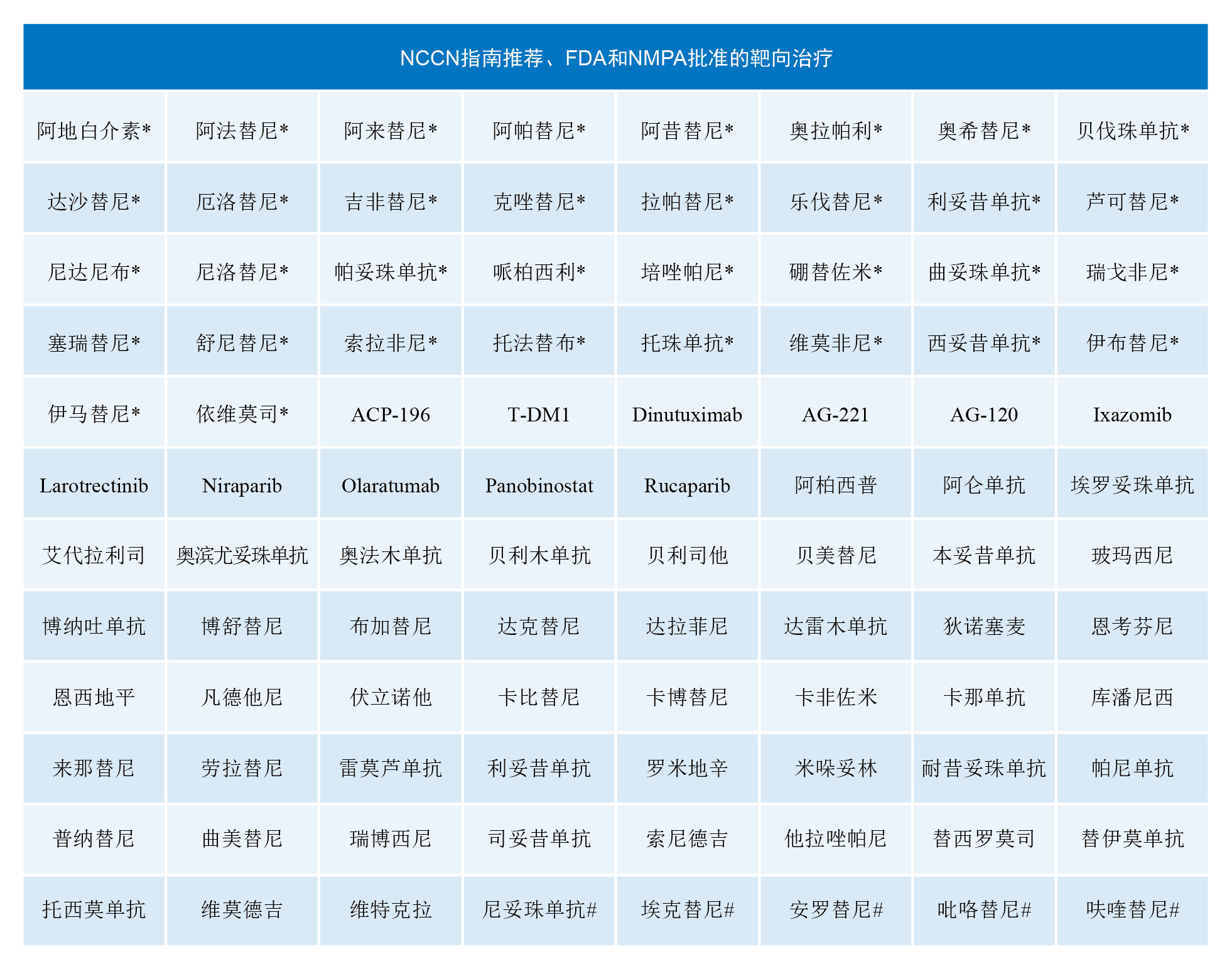This screenshot has height=969, width=1232.
Task: Select the Ixazomib cell
Action: pos(1132,414)
